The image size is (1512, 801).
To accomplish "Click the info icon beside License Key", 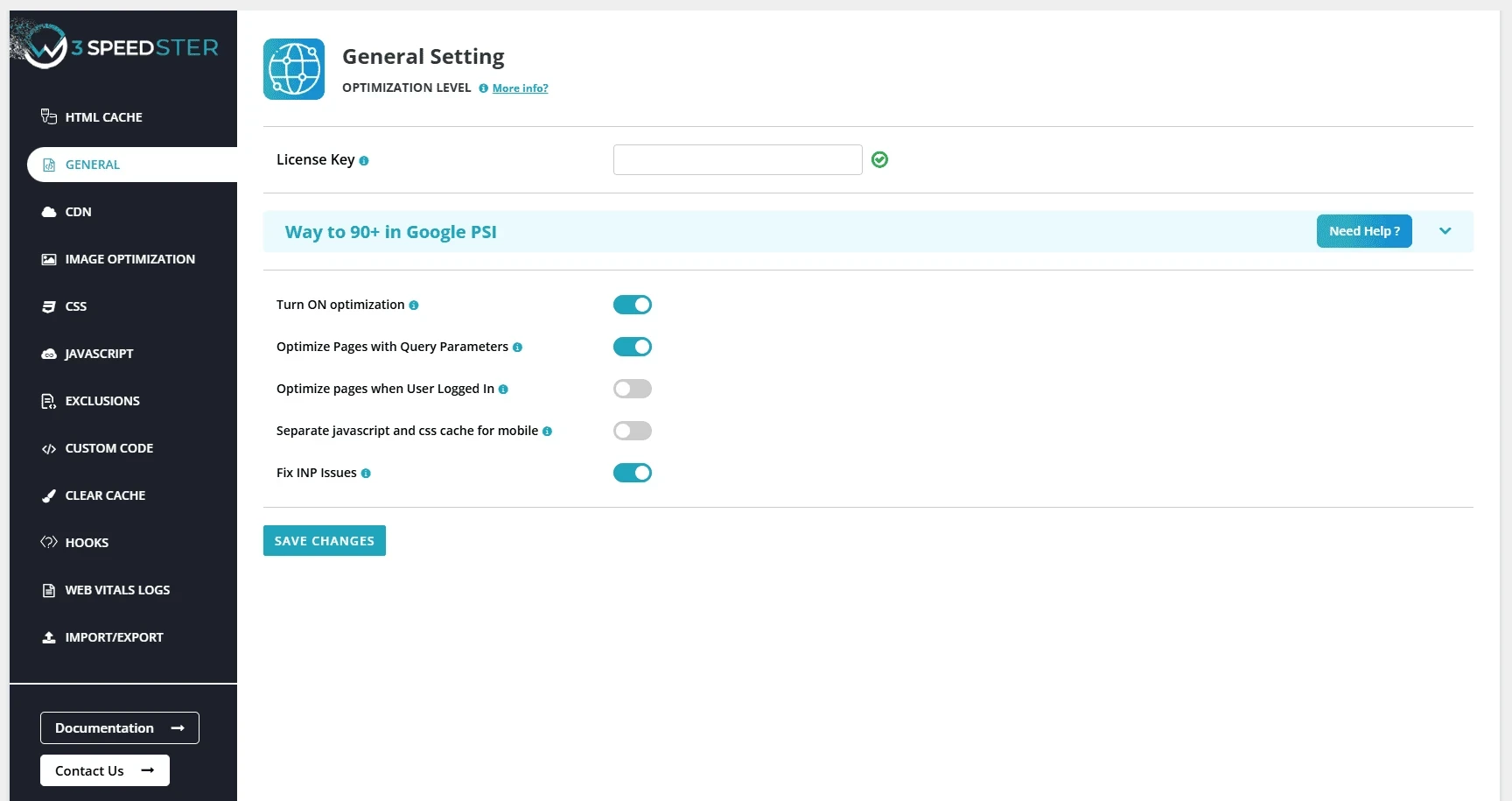I will 364,161.
